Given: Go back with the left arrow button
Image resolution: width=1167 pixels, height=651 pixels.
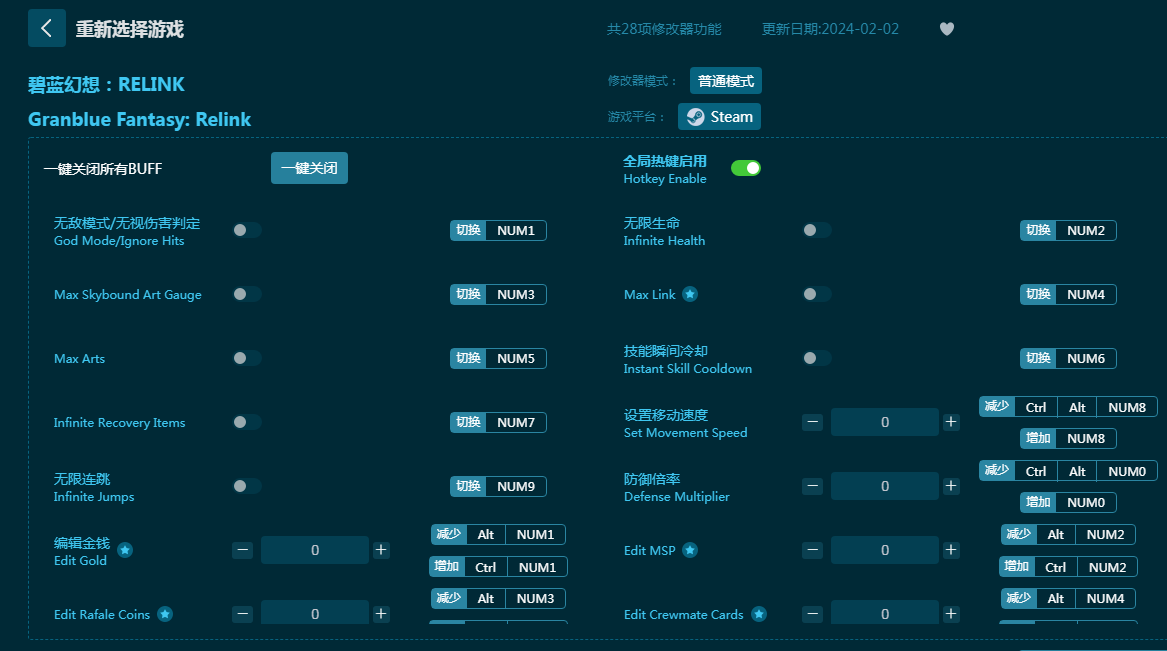Looking at the screenshot, I should (x=46, y=28).
